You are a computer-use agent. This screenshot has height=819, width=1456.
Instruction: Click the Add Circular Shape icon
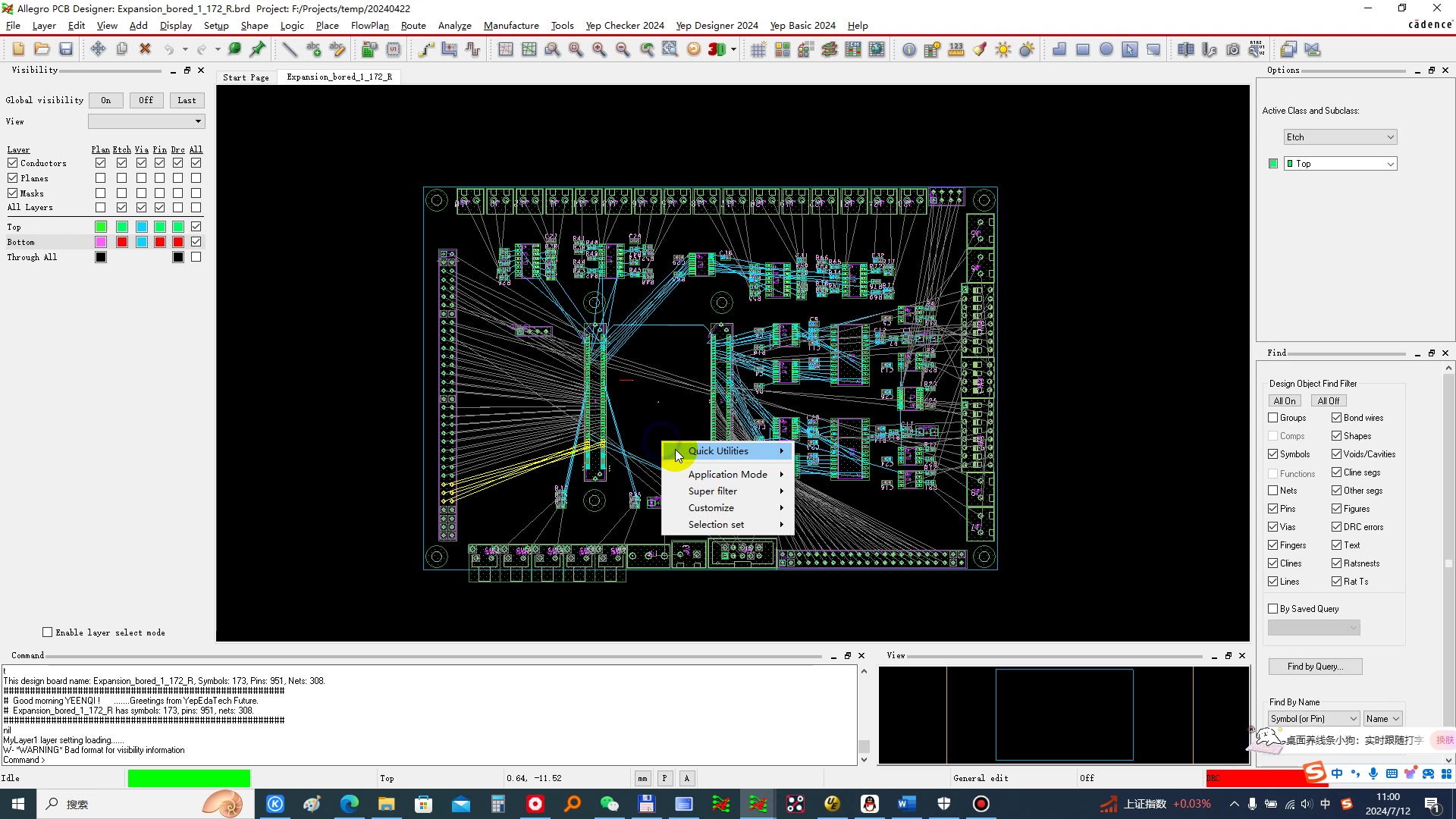coord(1106,49)
